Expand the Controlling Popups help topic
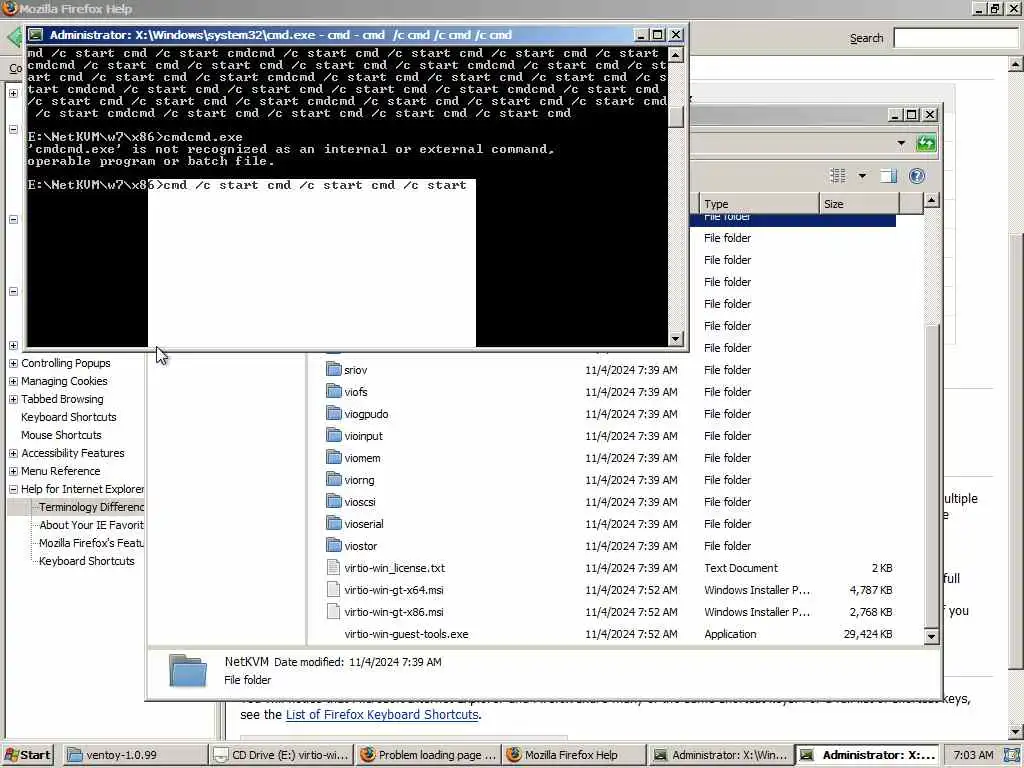1024x768 pixels. click(13, 363)
